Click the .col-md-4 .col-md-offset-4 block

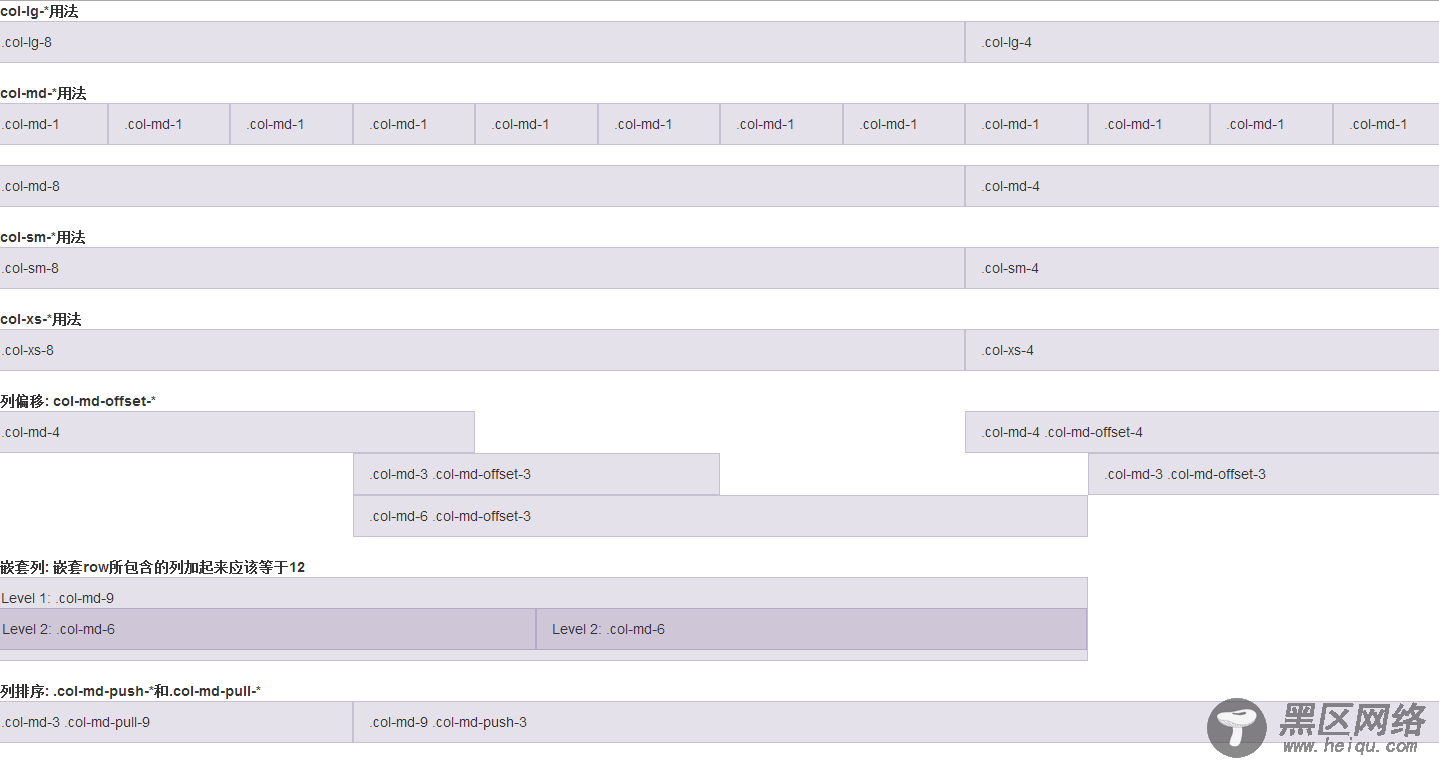1202,432
